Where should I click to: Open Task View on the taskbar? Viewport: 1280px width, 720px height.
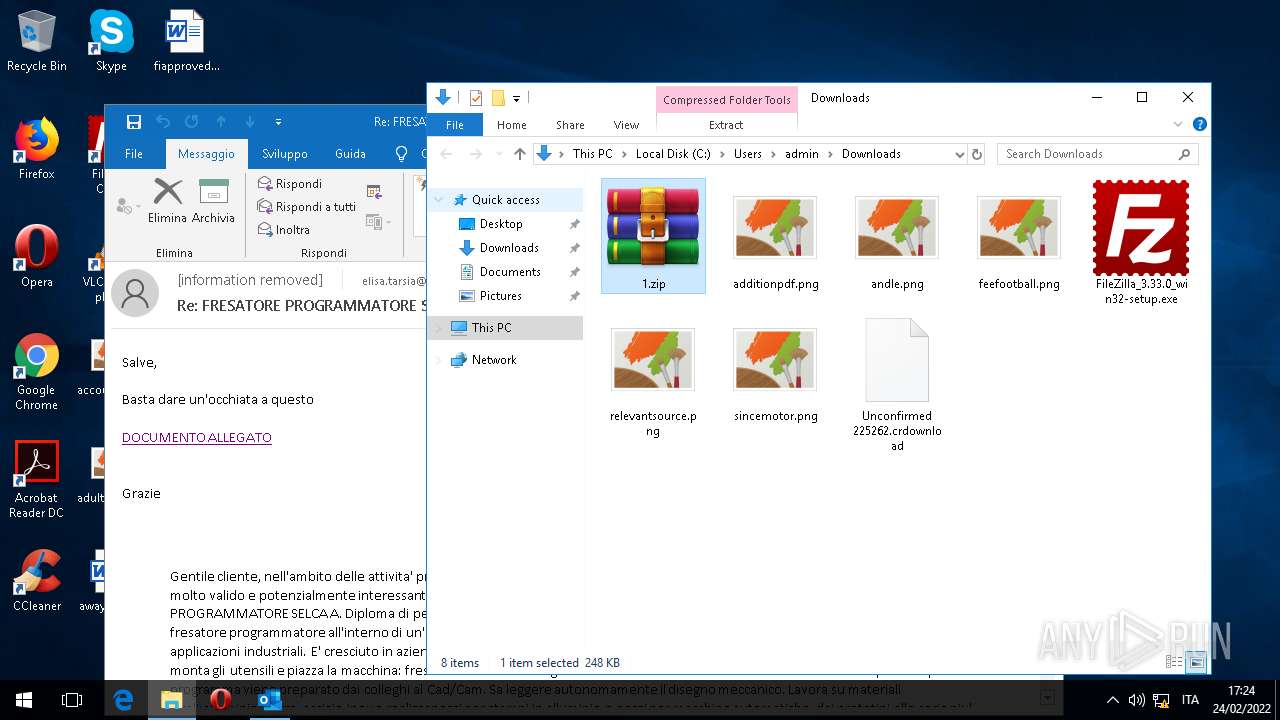(72, 700)
